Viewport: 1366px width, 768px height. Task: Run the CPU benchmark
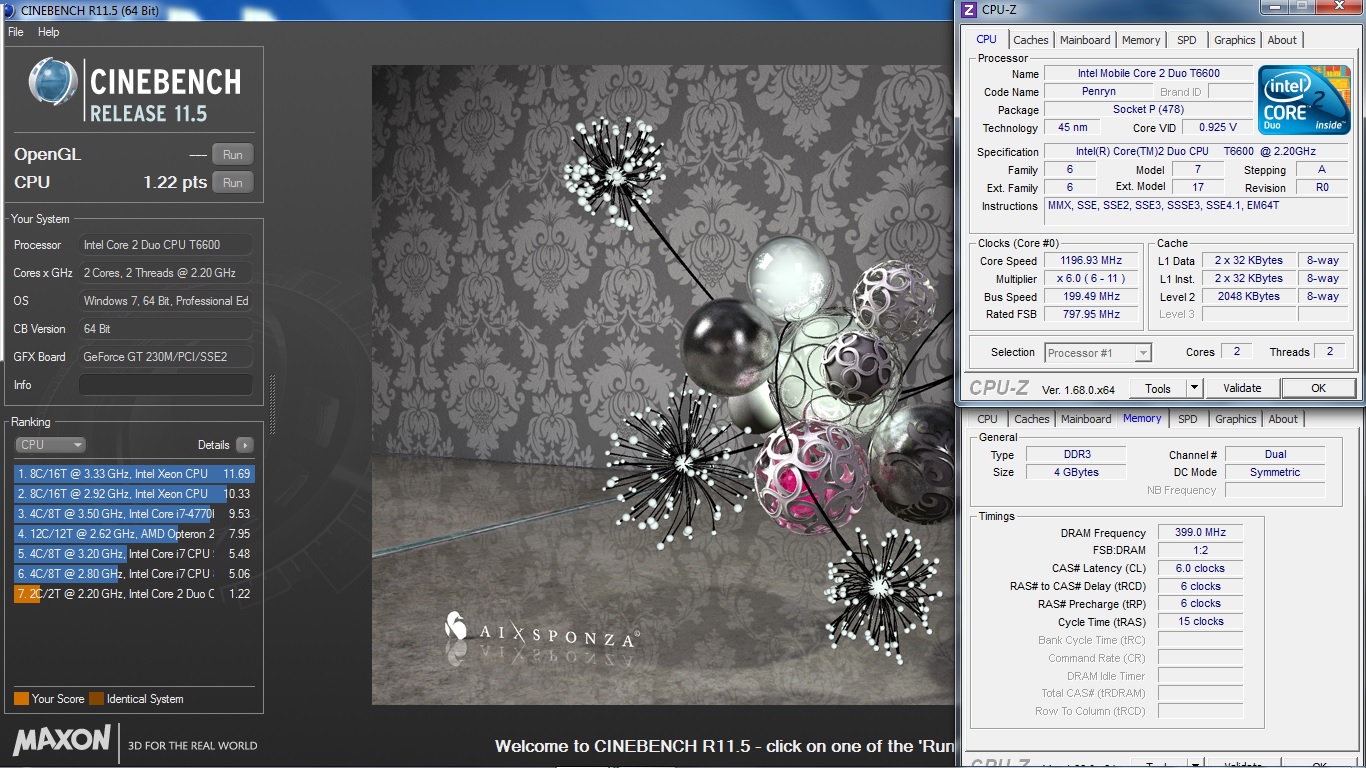(232, 182)
